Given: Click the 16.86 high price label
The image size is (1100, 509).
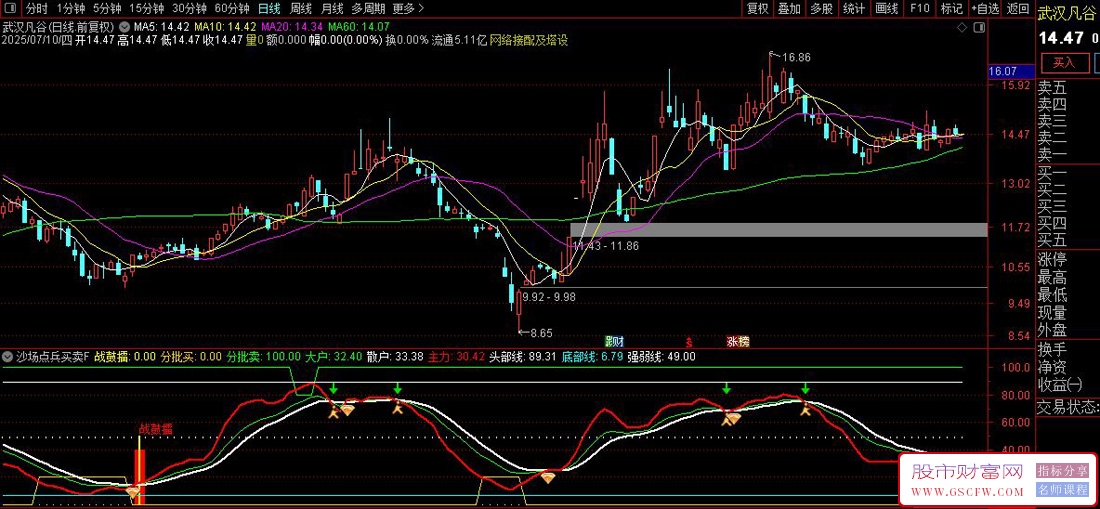Looking at the screenshot, I should (796, 57).
